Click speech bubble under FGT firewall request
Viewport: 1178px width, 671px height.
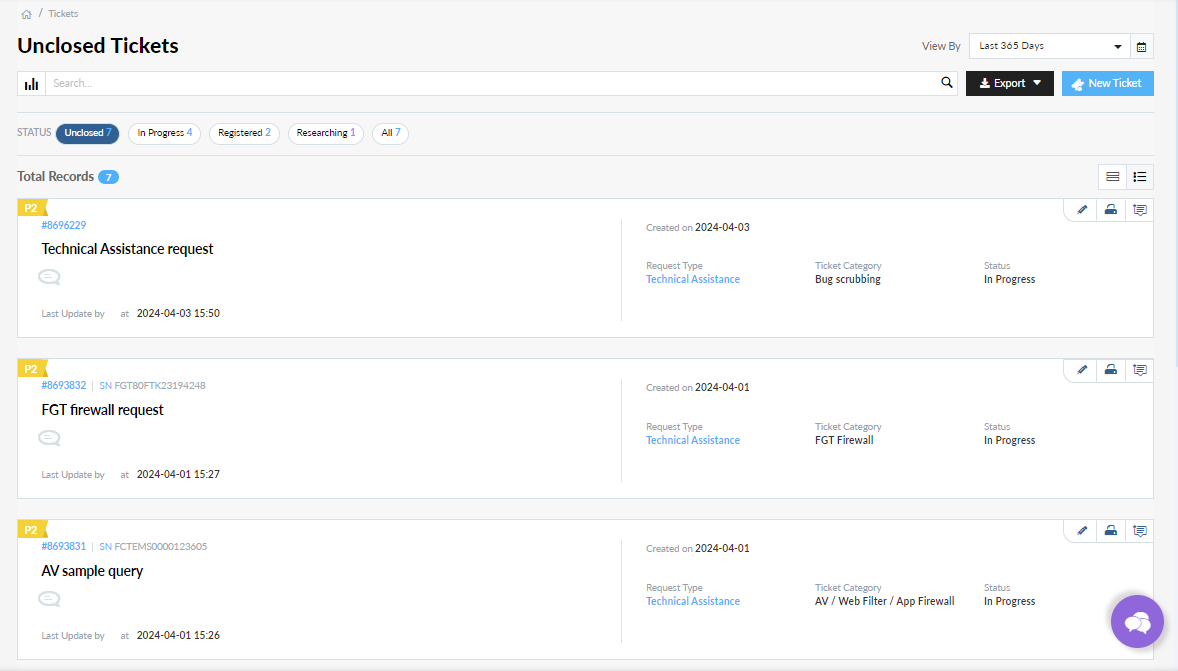[x=50, y=438]
